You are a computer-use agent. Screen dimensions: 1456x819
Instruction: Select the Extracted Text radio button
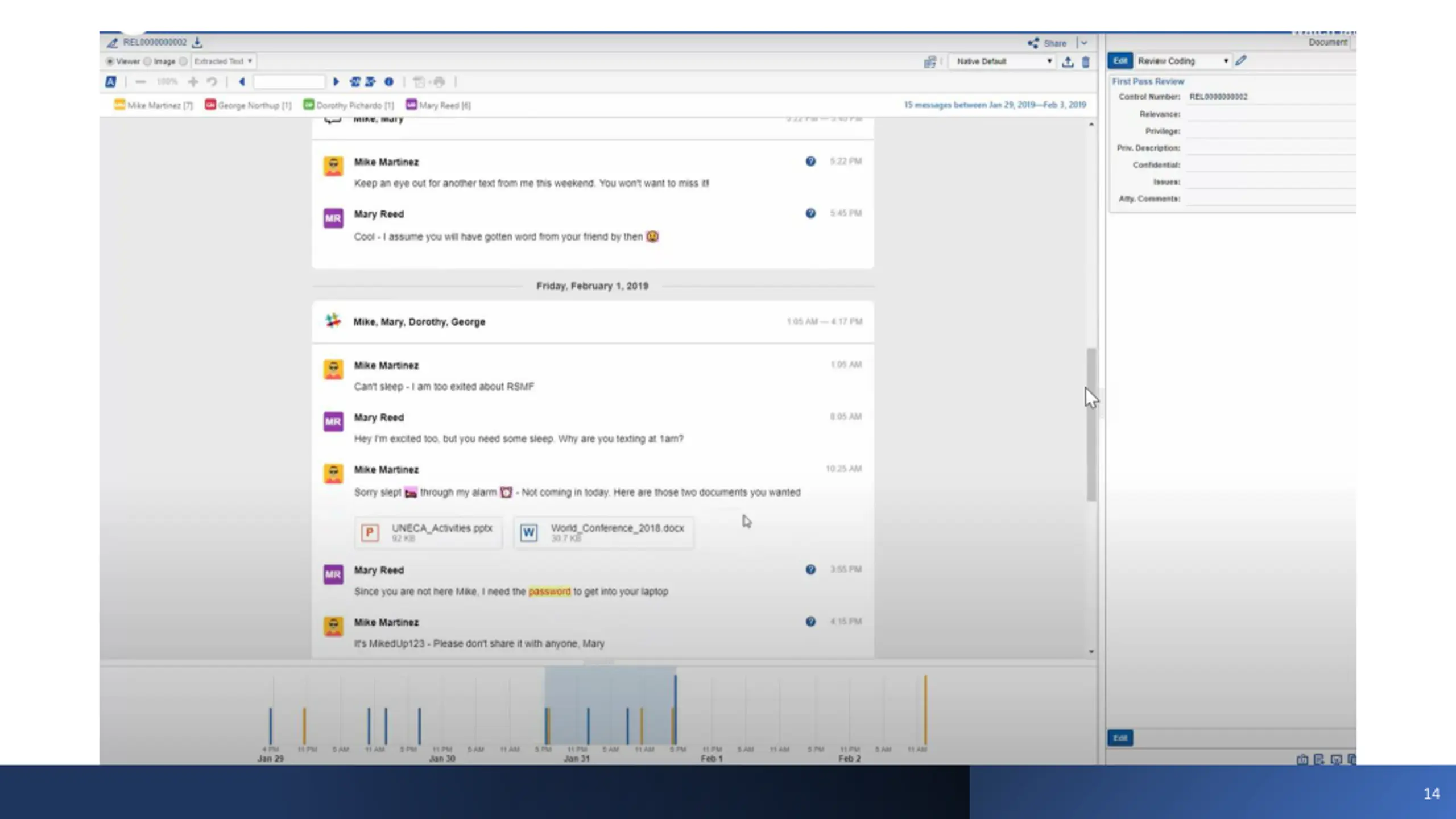click(x=183, y=61)
